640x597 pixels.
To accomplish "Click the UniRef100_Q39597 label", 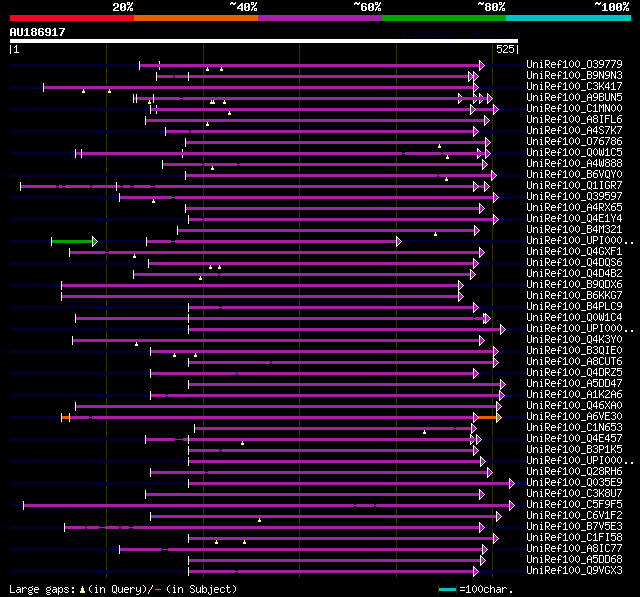I will [x=574, y=197].
